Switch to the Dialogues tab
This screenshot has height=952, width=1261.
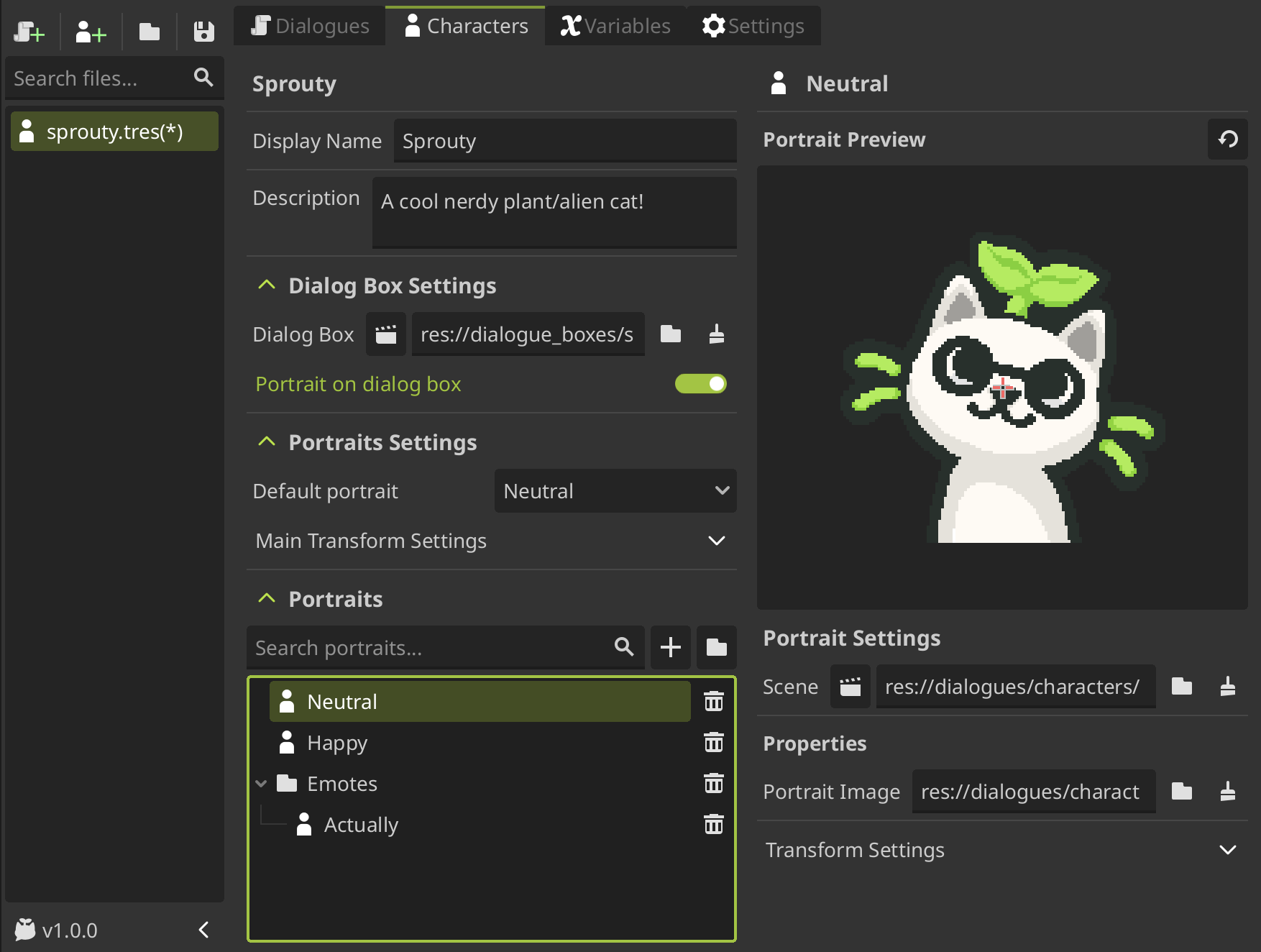310,26
